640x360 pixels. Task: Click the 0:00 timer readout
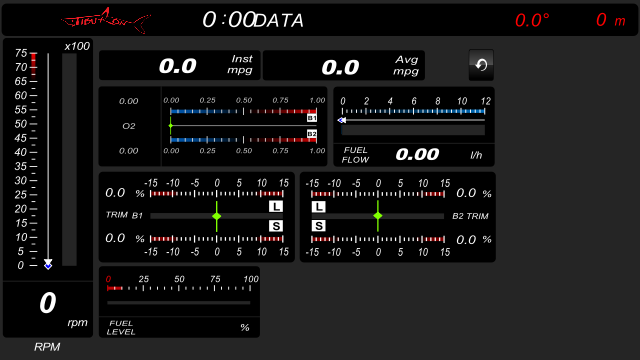[229, 20]
